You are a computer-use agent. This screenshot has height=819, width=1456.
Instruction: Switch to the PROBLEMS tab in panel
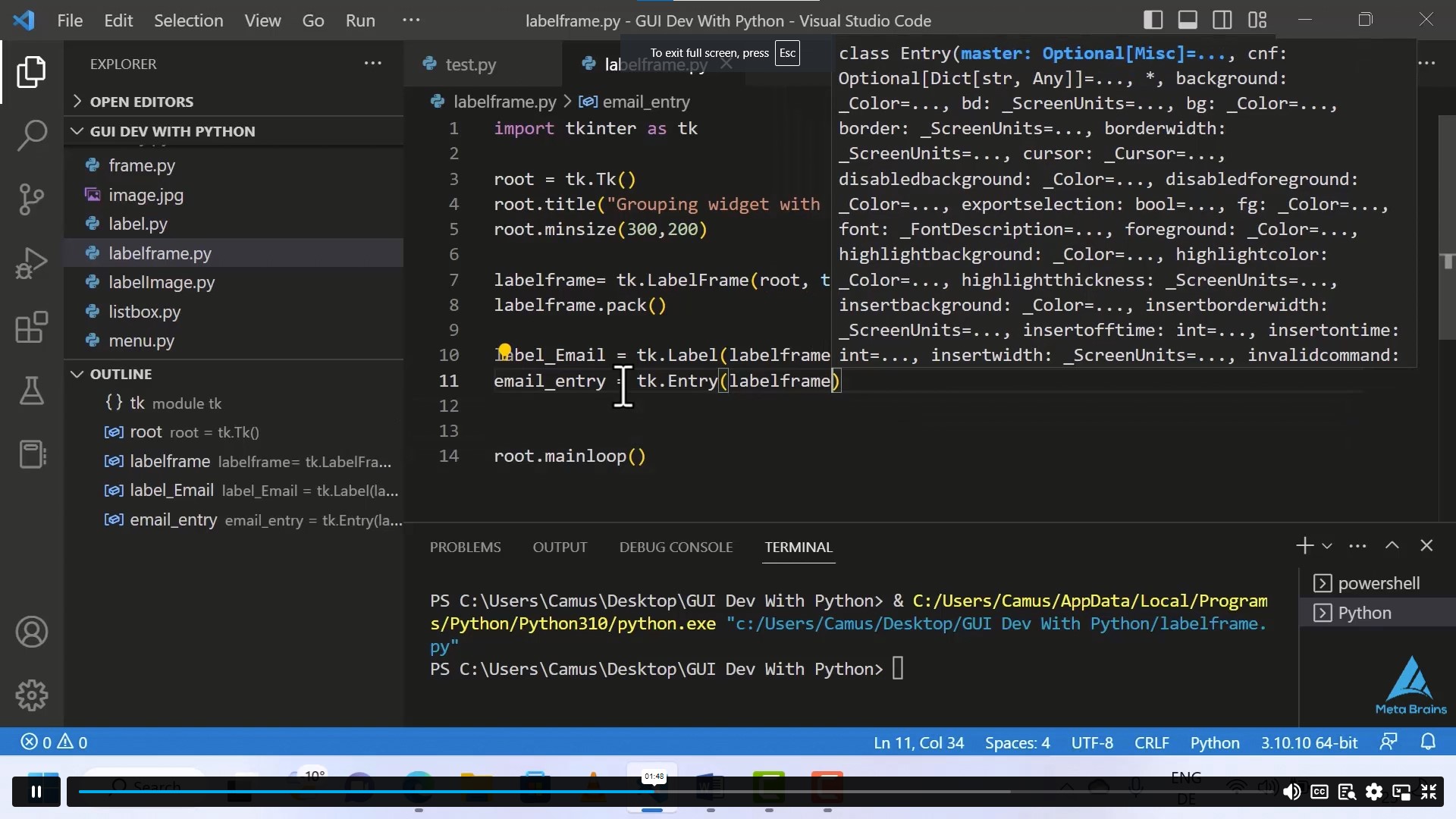pos(465,547)
